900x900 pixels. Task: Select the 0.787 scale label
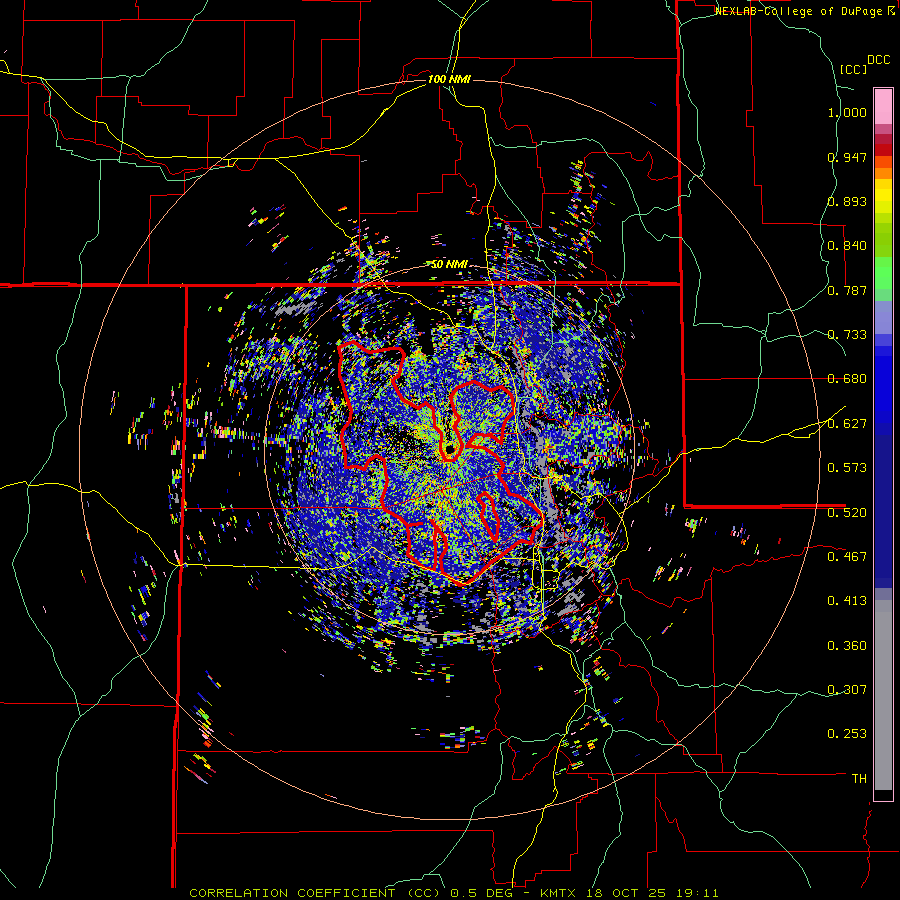coord(847,290)
